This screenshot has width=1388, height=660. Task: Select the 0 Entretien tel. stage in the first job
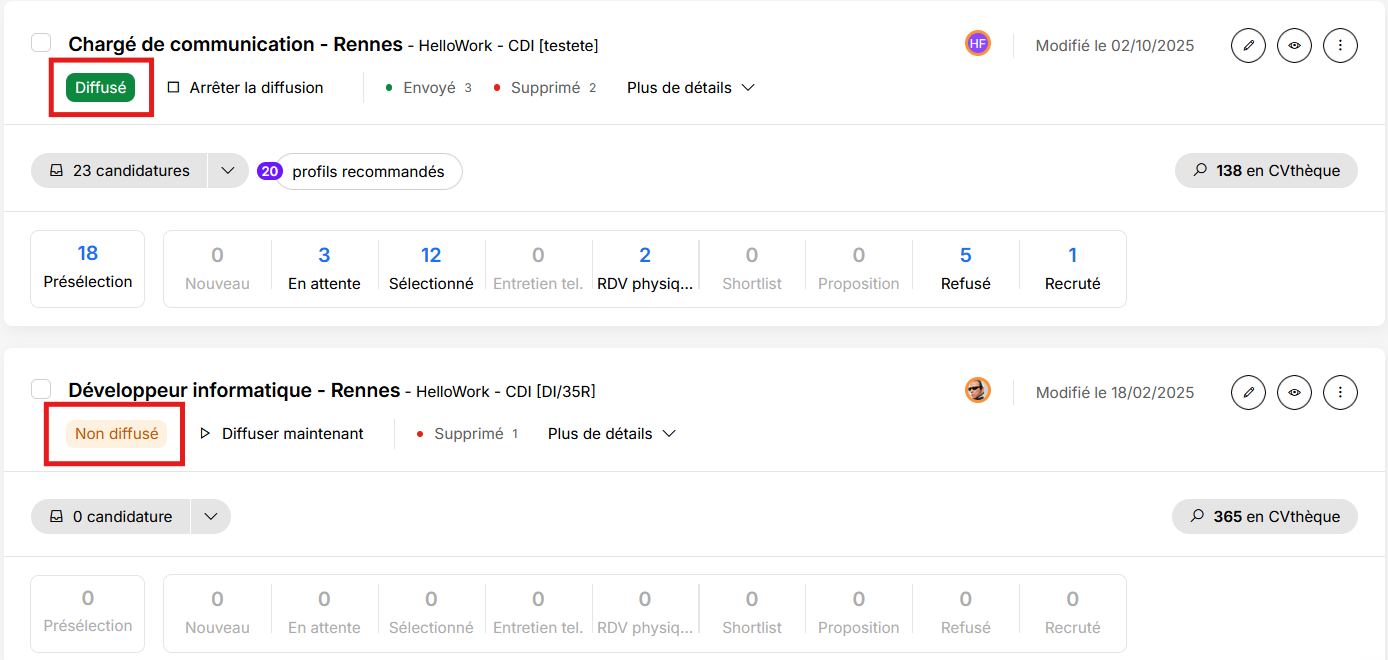pos(538,269)
